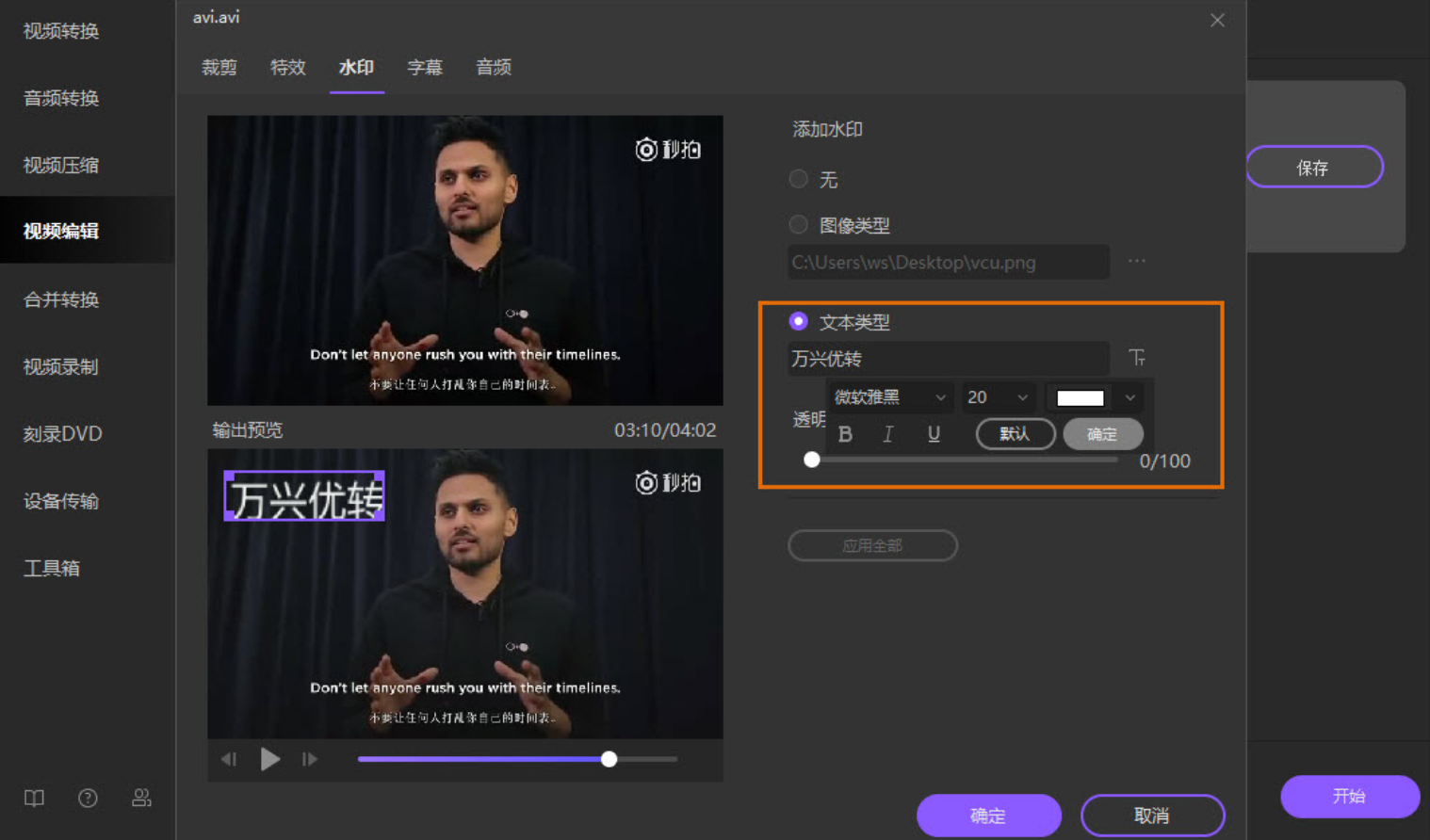Open 视频转换 in the sidebar

click(x=61, y=31)
